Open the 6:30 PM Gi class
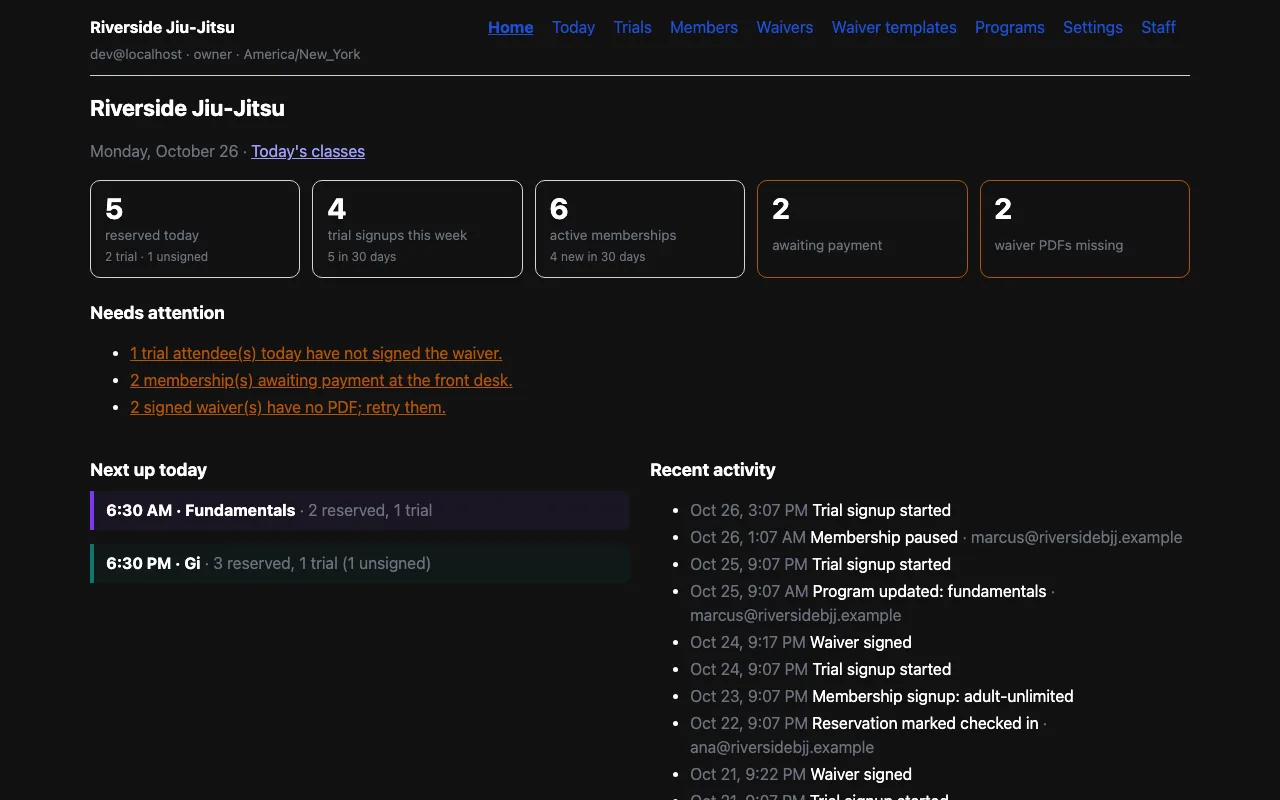The height and width of the screenshot is (800, 1280). click(360, 563)
